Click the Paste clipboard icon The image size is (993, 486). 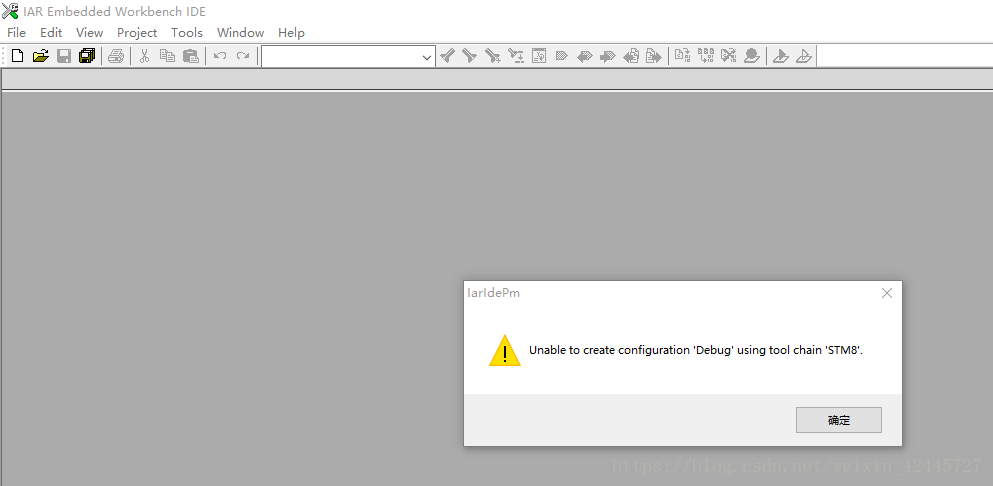pos(191,56)
